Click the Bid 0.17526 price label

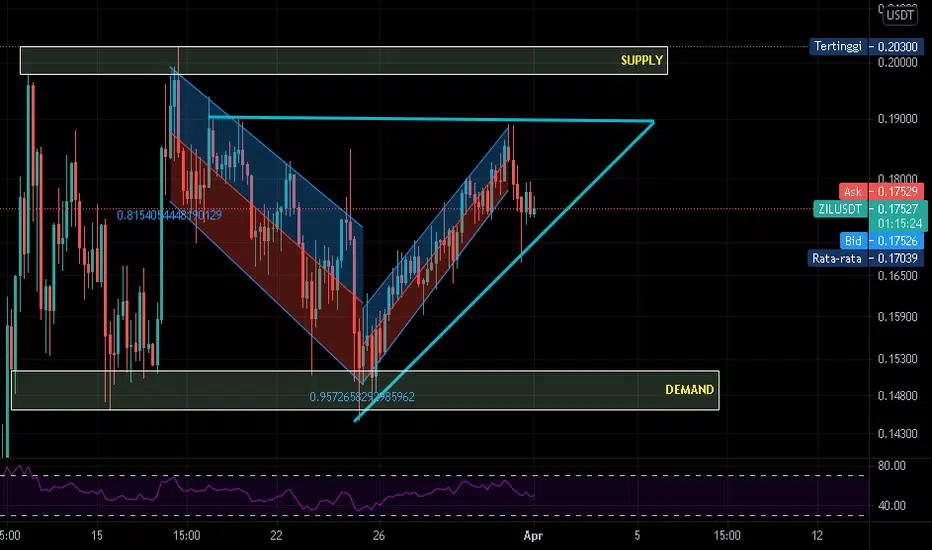[x=881, y=241]
